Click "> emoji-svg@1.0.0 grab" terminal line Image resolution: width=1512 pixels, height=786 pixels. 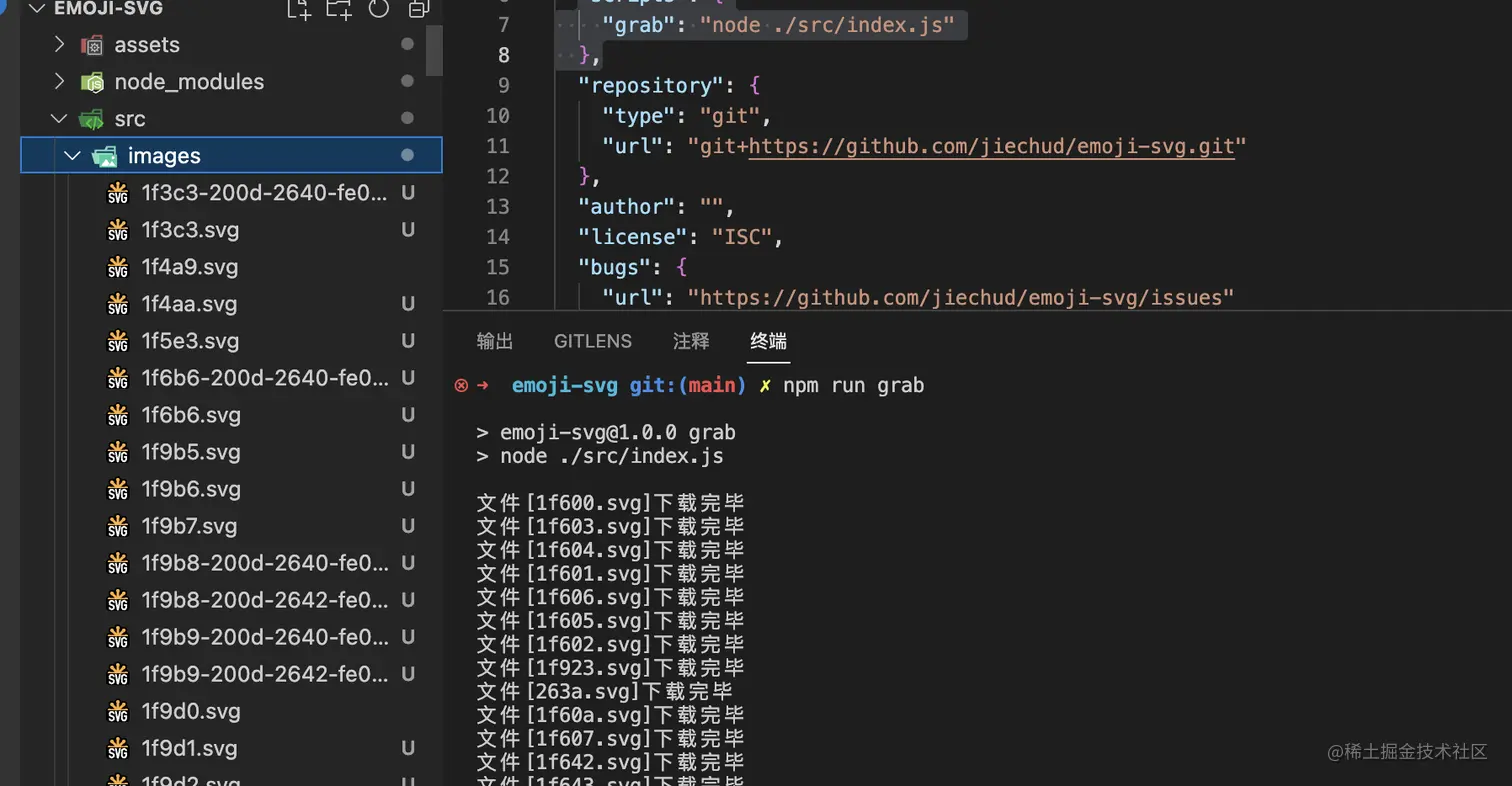click(x=606, y=433)
